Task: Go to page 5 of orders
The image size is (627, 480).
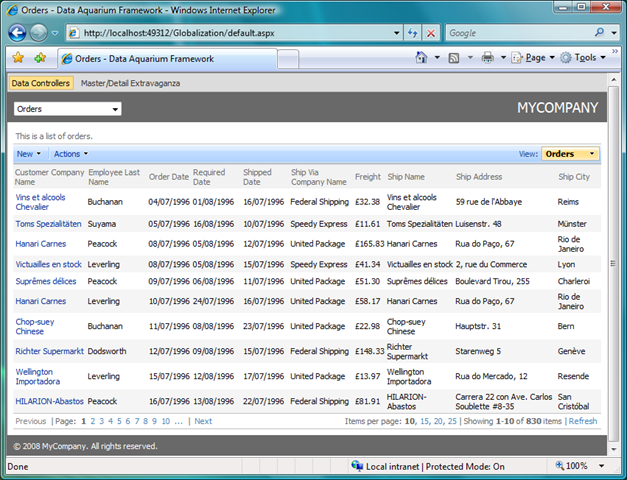Action: tap(119, 421)
